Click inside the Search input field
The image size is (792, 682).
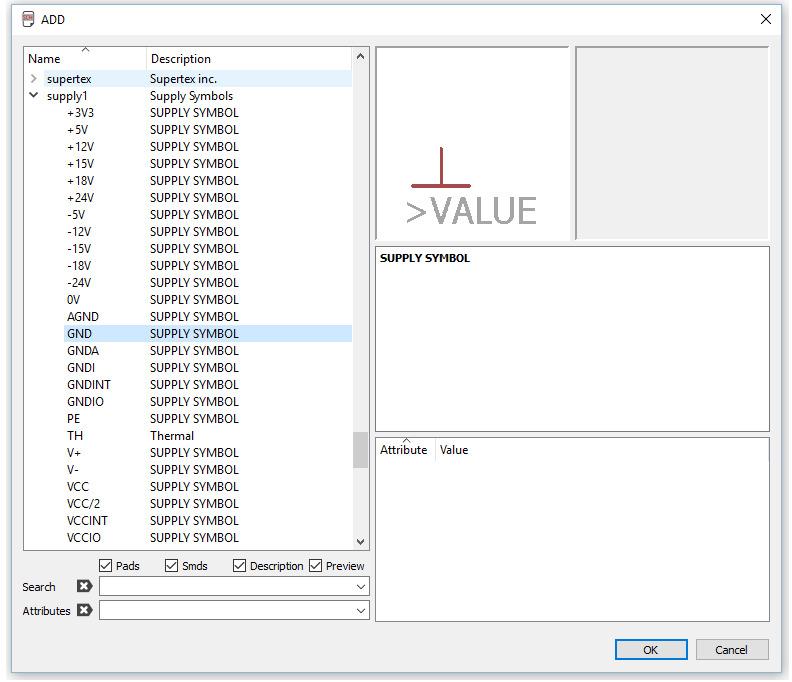234,587
